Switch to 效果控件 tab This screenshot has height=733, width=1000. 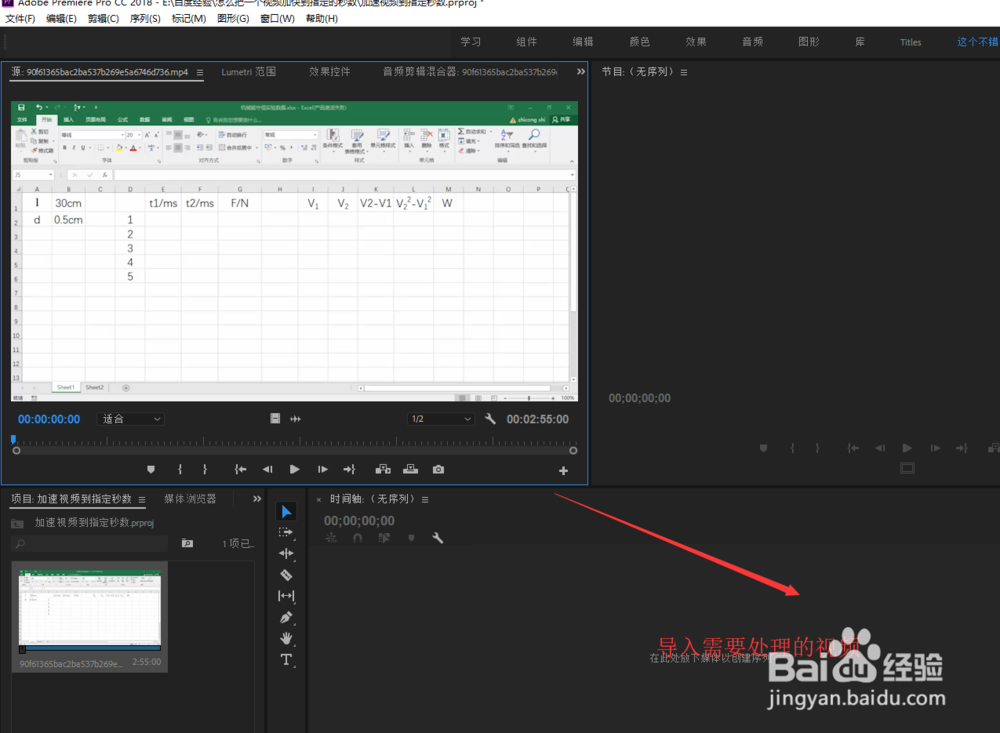330,72
